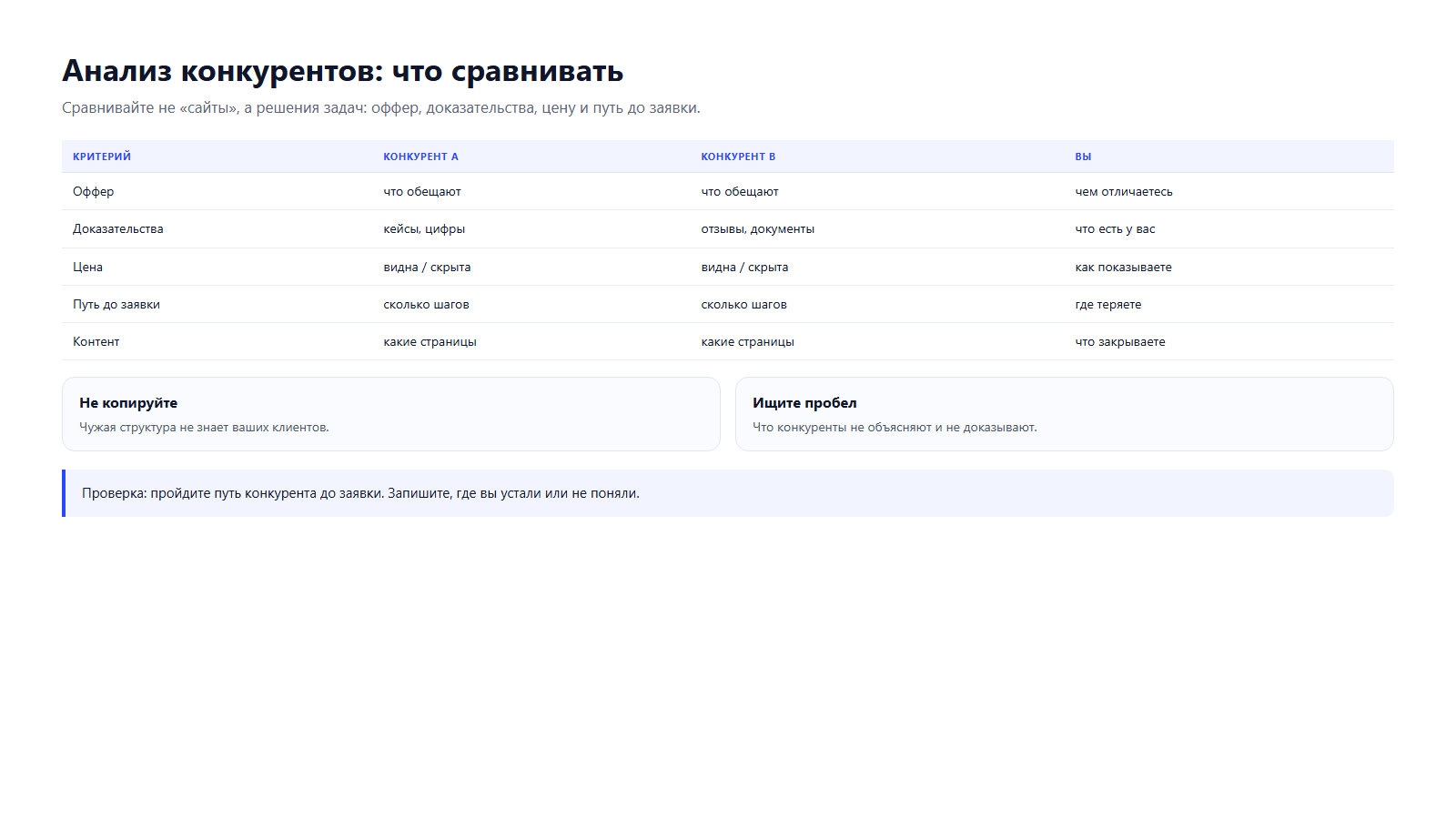Click the 'Оффер' row label
Viewport: 1456px width, 819px height.
coord(94,191)
